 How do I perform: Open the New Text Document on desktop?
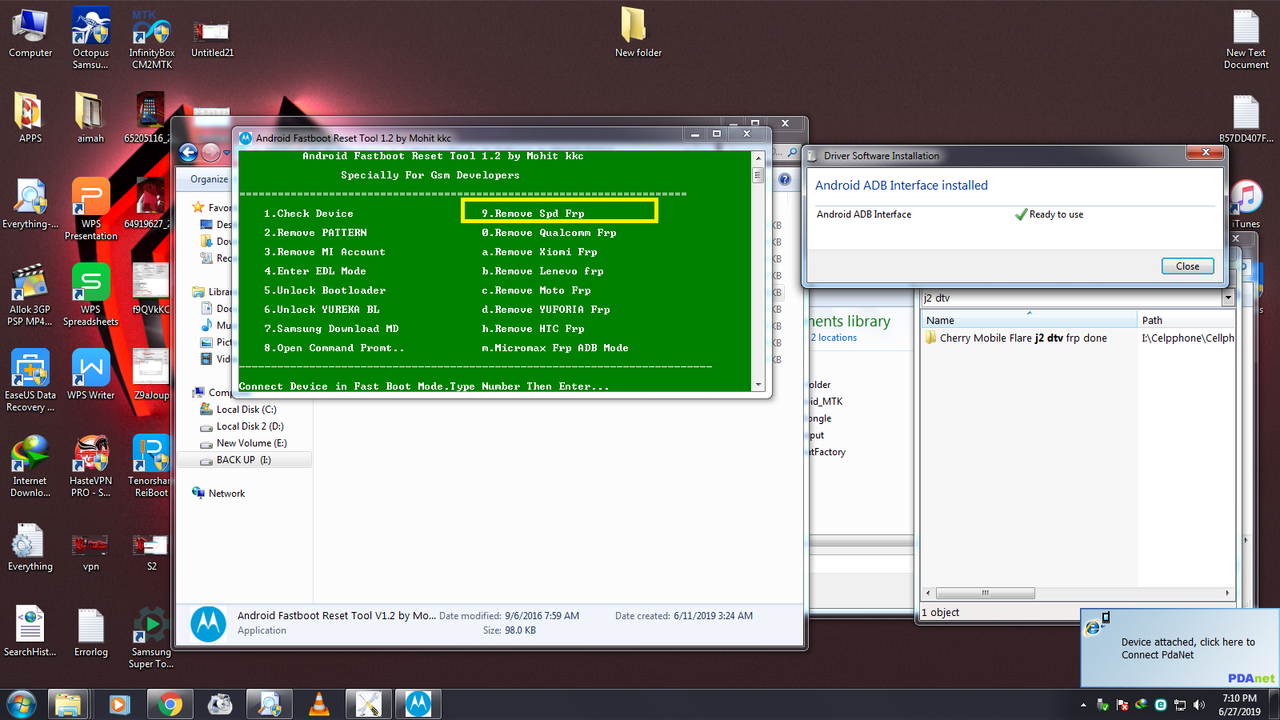pyautogui.click(x=1246, y=40)
